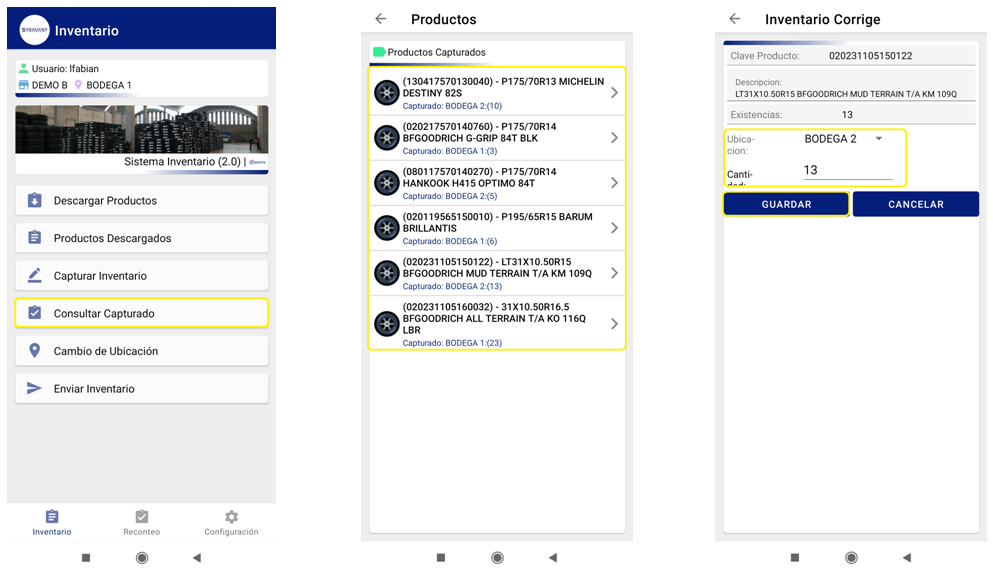993x577 pixels.
Task: Open the Cambio de Ubicación menu option
Action: pos(142,350)
